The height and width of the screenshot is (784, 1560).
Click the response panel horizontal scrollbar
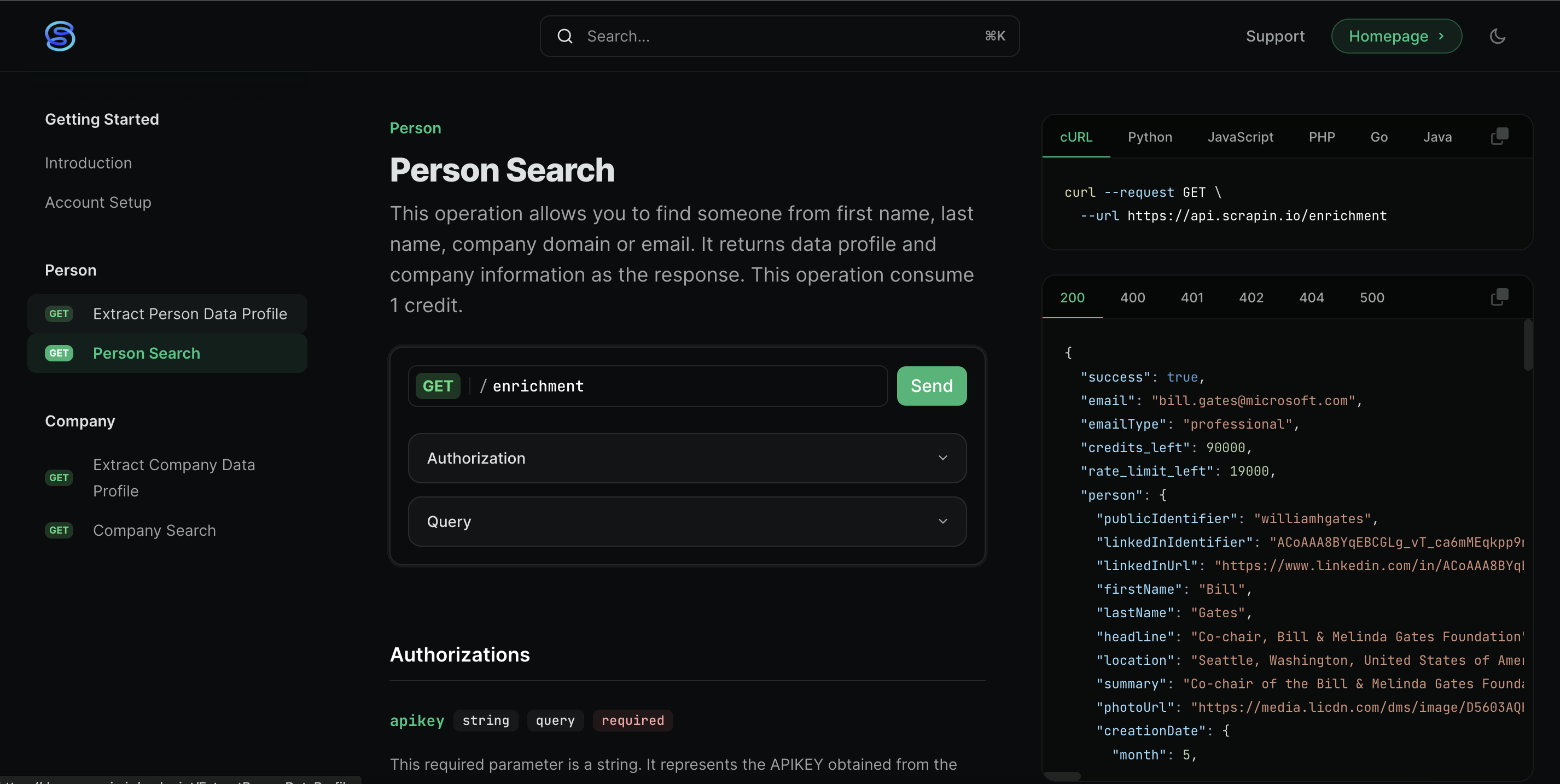coord(1062,776)
